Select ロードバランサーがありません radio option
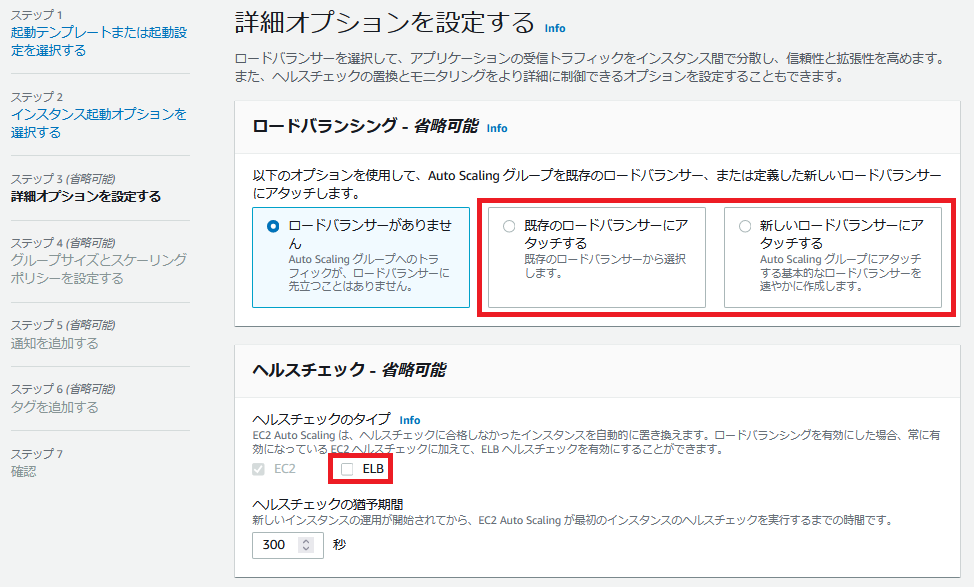The width and height of the screenshot is (974, 587). (273, 226)
